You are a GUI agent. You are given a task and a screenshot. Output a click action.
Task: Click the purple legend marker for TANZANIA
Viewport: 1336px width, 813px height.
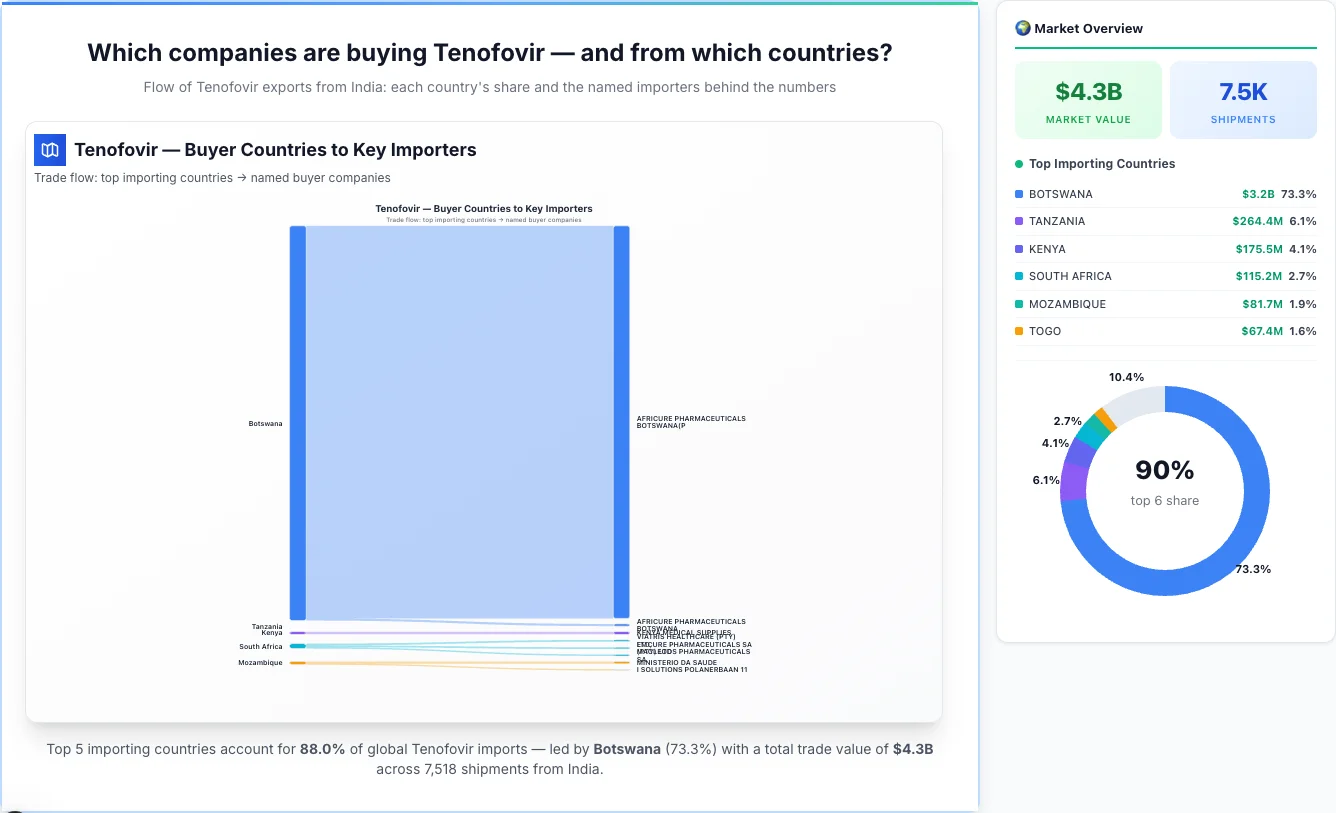pyautogui.click(x=1020, y=221)
